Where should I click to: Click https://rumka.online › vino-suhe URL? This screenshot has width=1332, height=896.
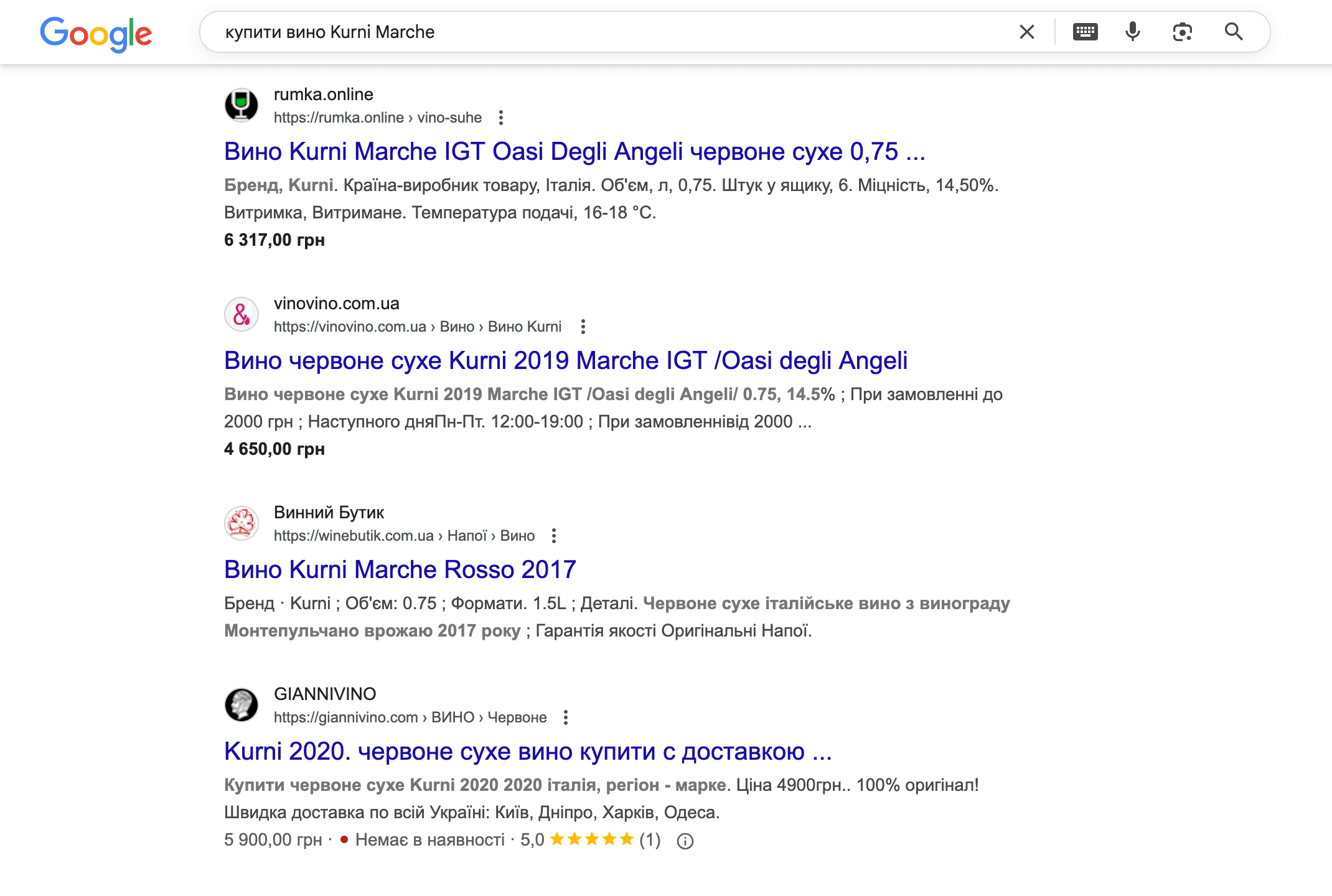pyautogui.click(x=378, y=118)
